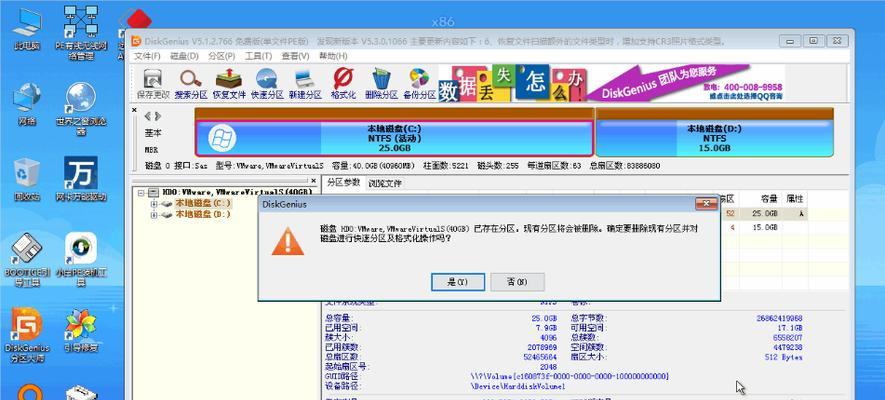
Task: Launch 小白PE装机工具 desktop shortcut
Action: pos(81,260)
